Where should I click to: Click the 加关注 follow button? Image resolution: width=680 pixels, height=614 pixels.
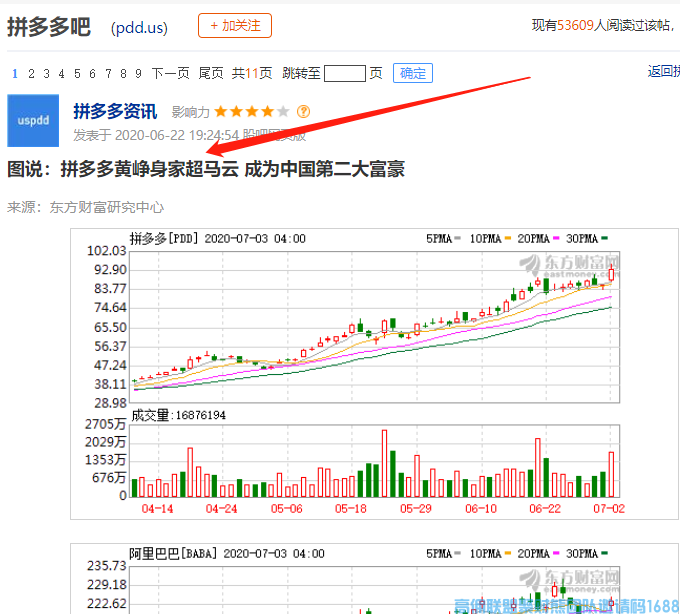coord(235,26)
